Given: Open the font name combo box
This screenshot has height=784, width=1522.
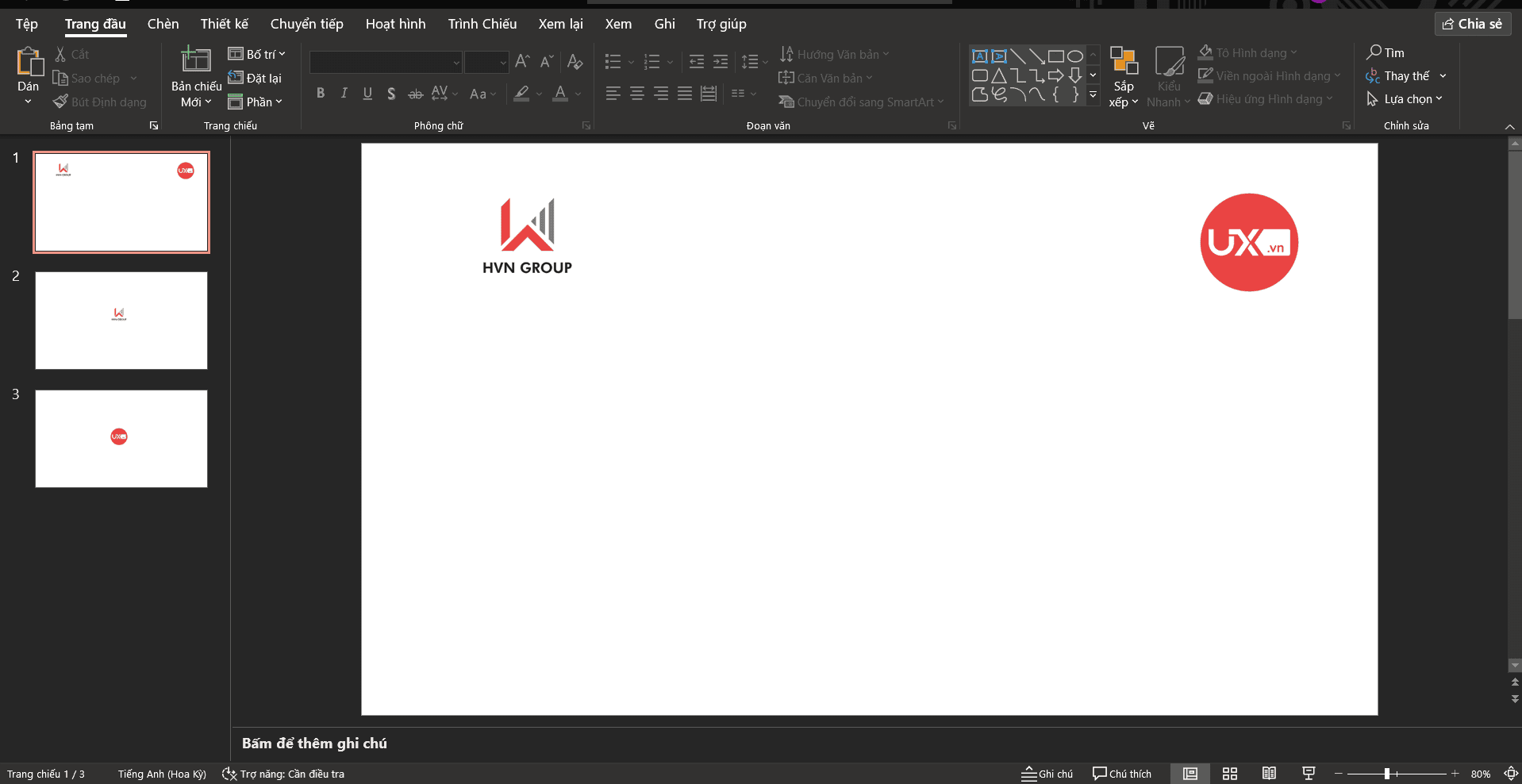Looking at the screenshot, I should [x=386, y=62].
